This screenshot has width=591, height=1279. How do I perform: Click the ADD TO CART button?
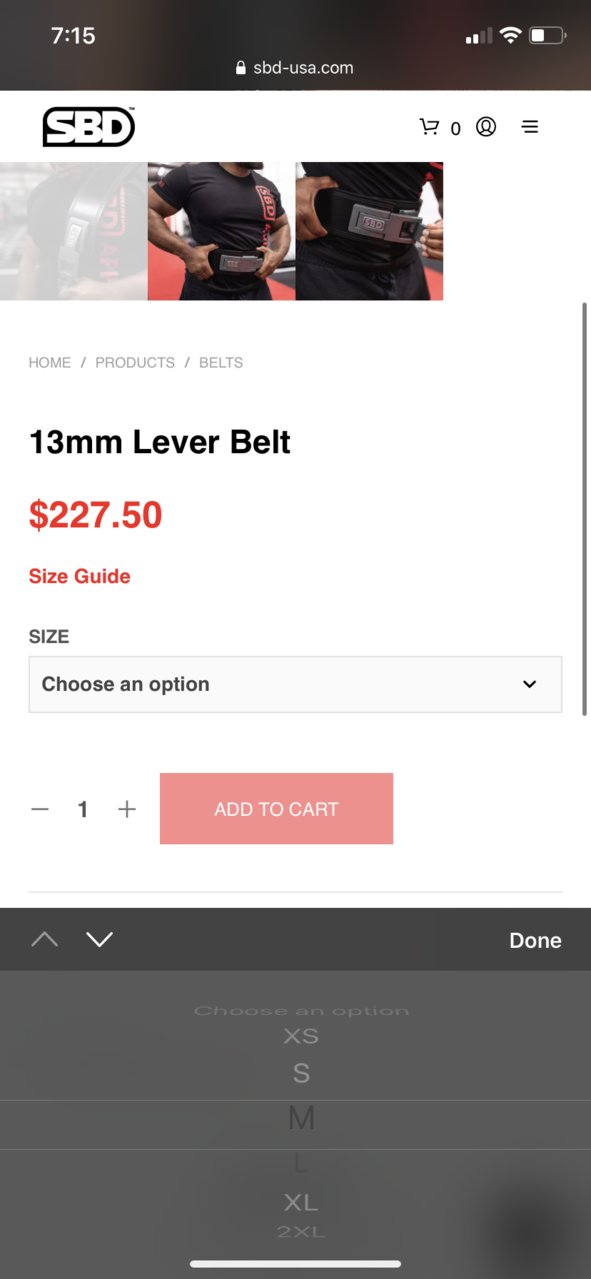tap(276, 808)
